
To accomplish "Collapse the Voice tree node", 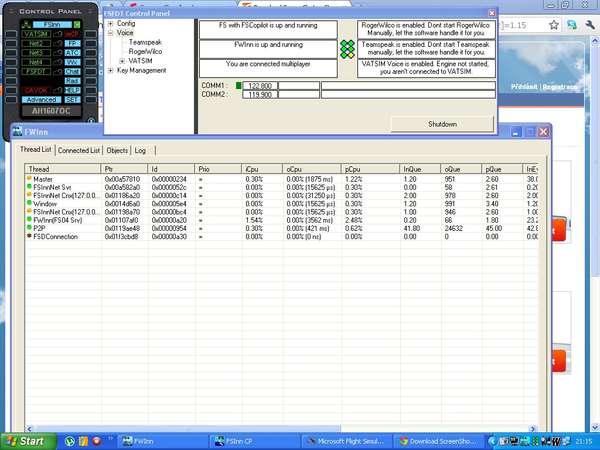I will [111, 33].
